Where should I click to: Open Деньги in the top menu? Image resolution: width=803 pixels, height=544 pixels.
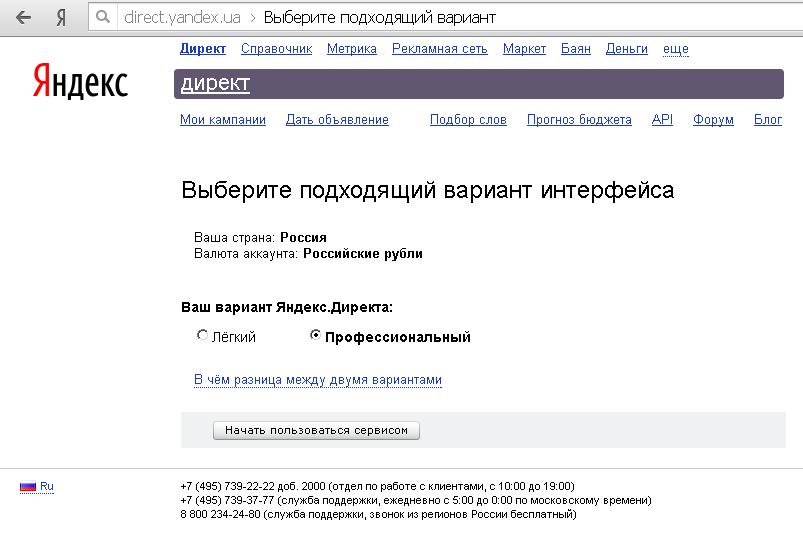pos(627,49)
